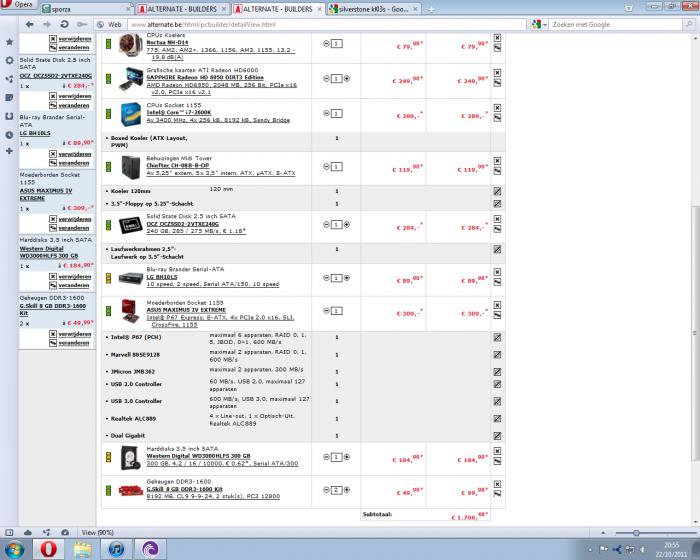Open iTunes from the taskbar
Viewport: 700px width, 560px height.
[x=117, y=549]
